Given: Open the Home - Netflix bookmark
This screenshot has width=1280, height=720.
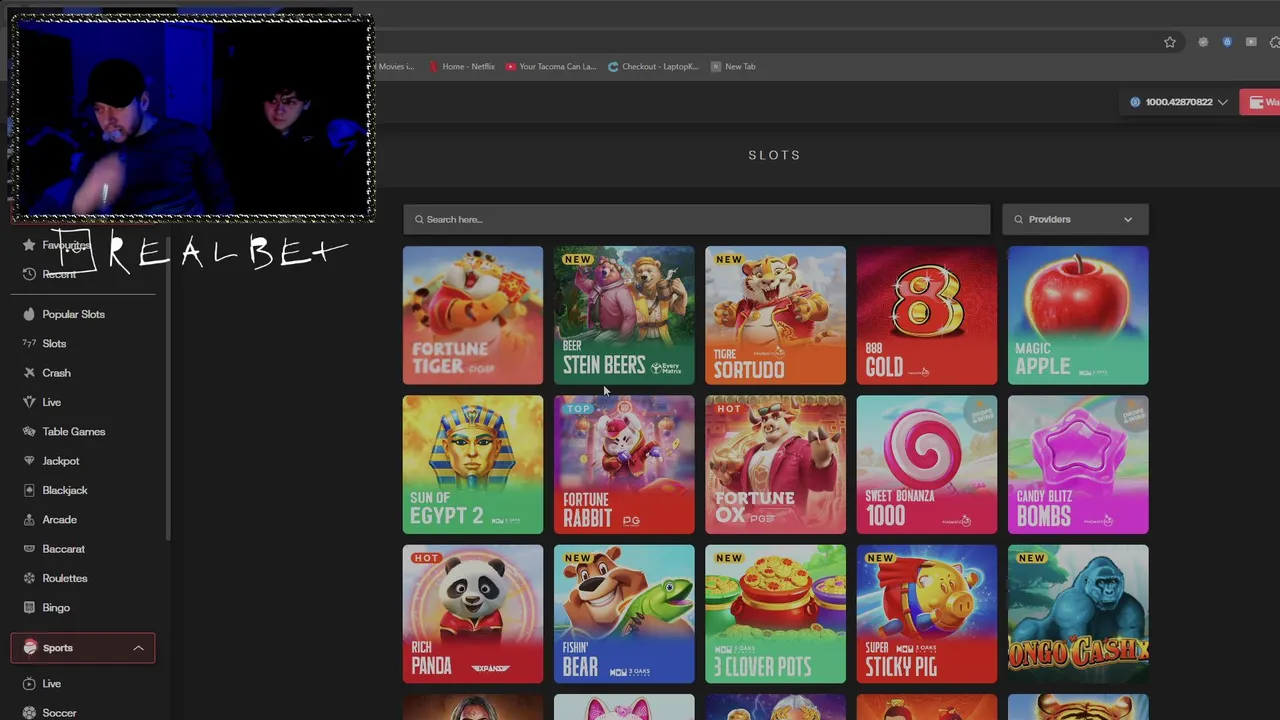Looking at the screenshot, I should point(461,66).
